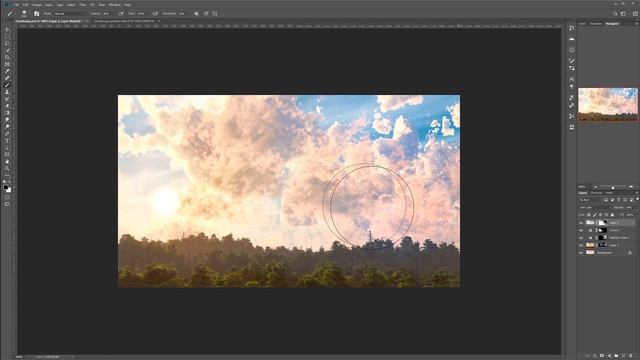Select the Gradient tool
The image size is (640, 360).
(x=7, y=113)
